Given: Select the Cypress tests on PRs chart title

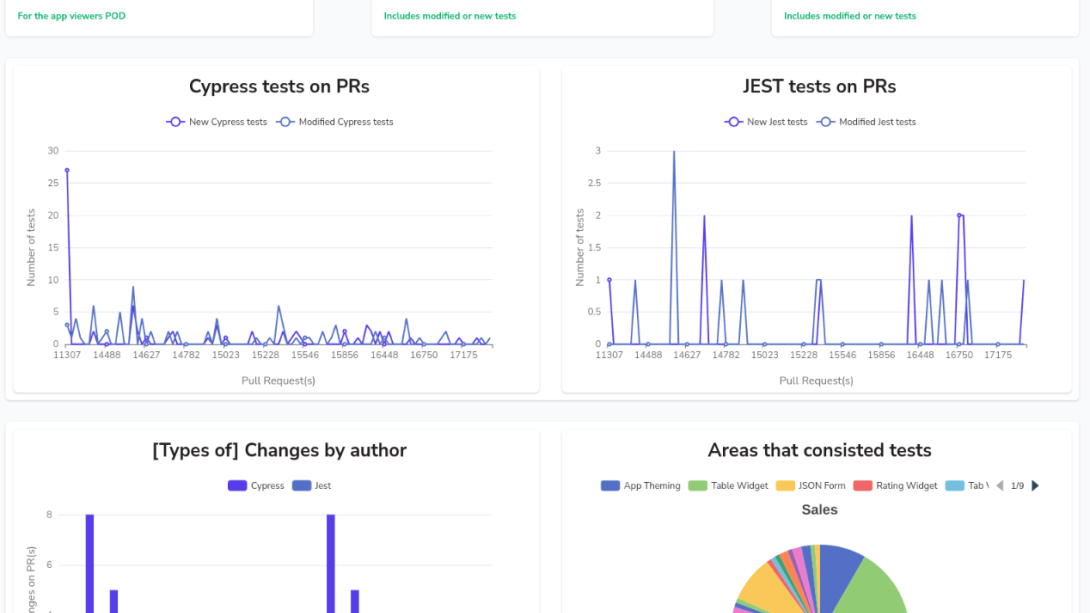Looking at the screenshot, I should point(279,87).
